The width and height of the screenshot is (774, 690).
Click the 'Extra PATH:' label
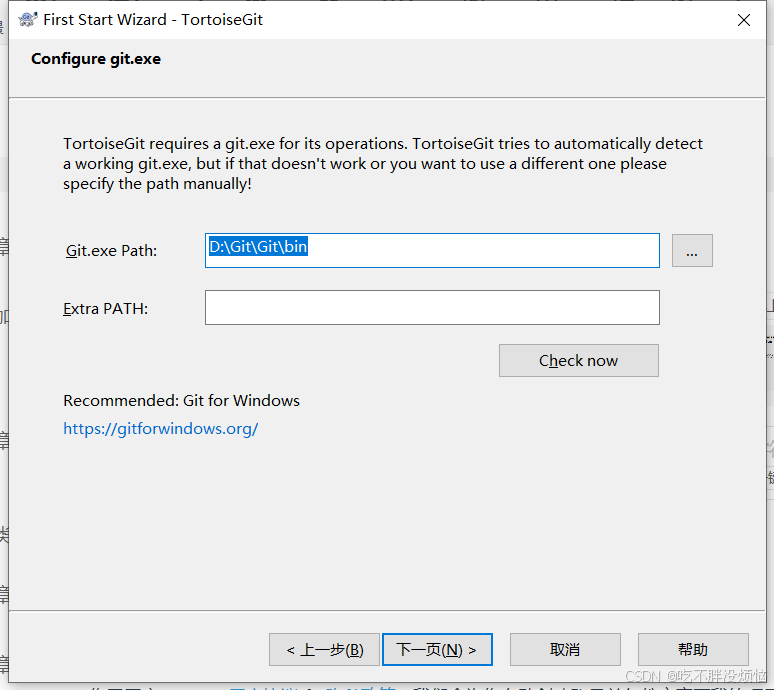(105, 308)
